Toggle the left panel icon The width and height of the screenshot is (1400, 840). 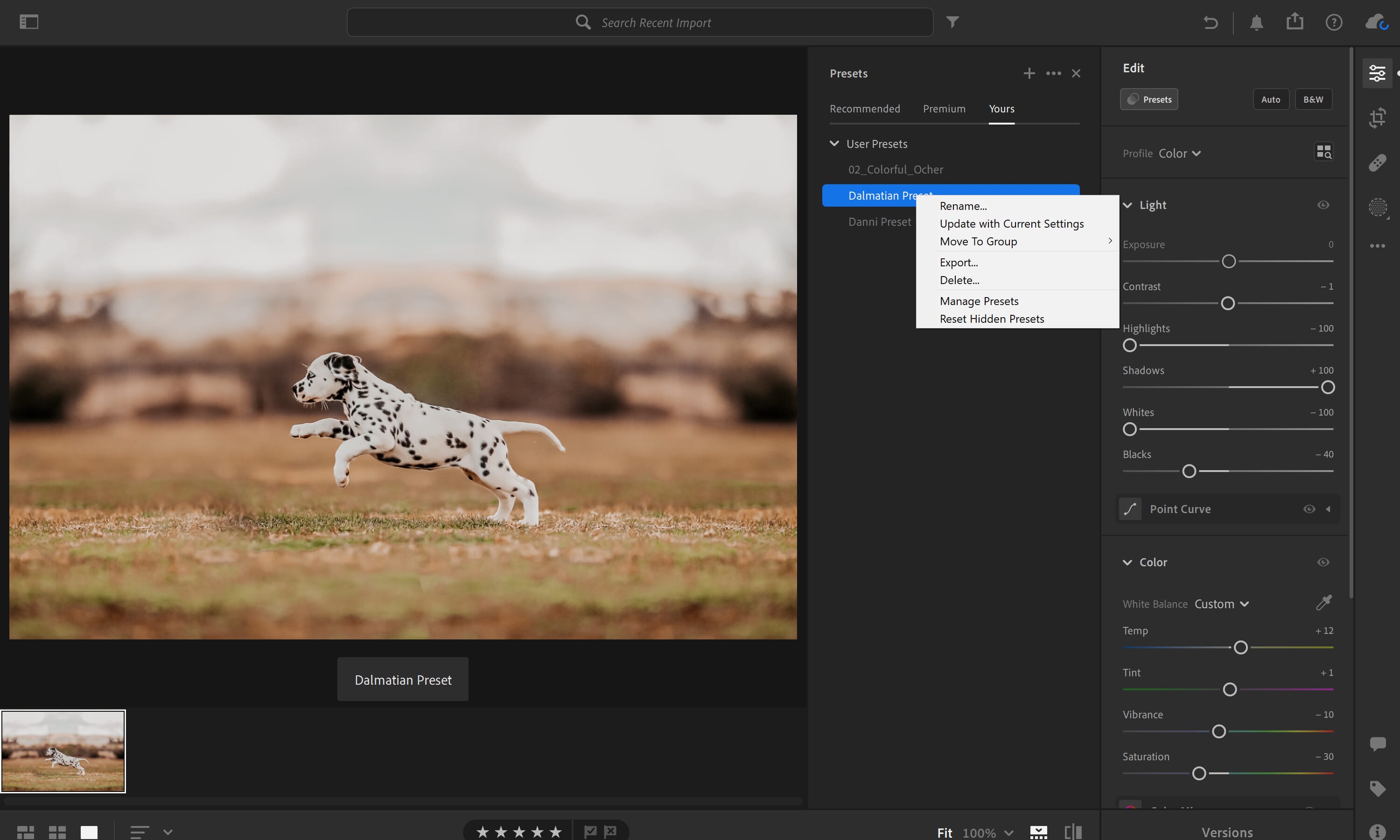click(29, 22)
